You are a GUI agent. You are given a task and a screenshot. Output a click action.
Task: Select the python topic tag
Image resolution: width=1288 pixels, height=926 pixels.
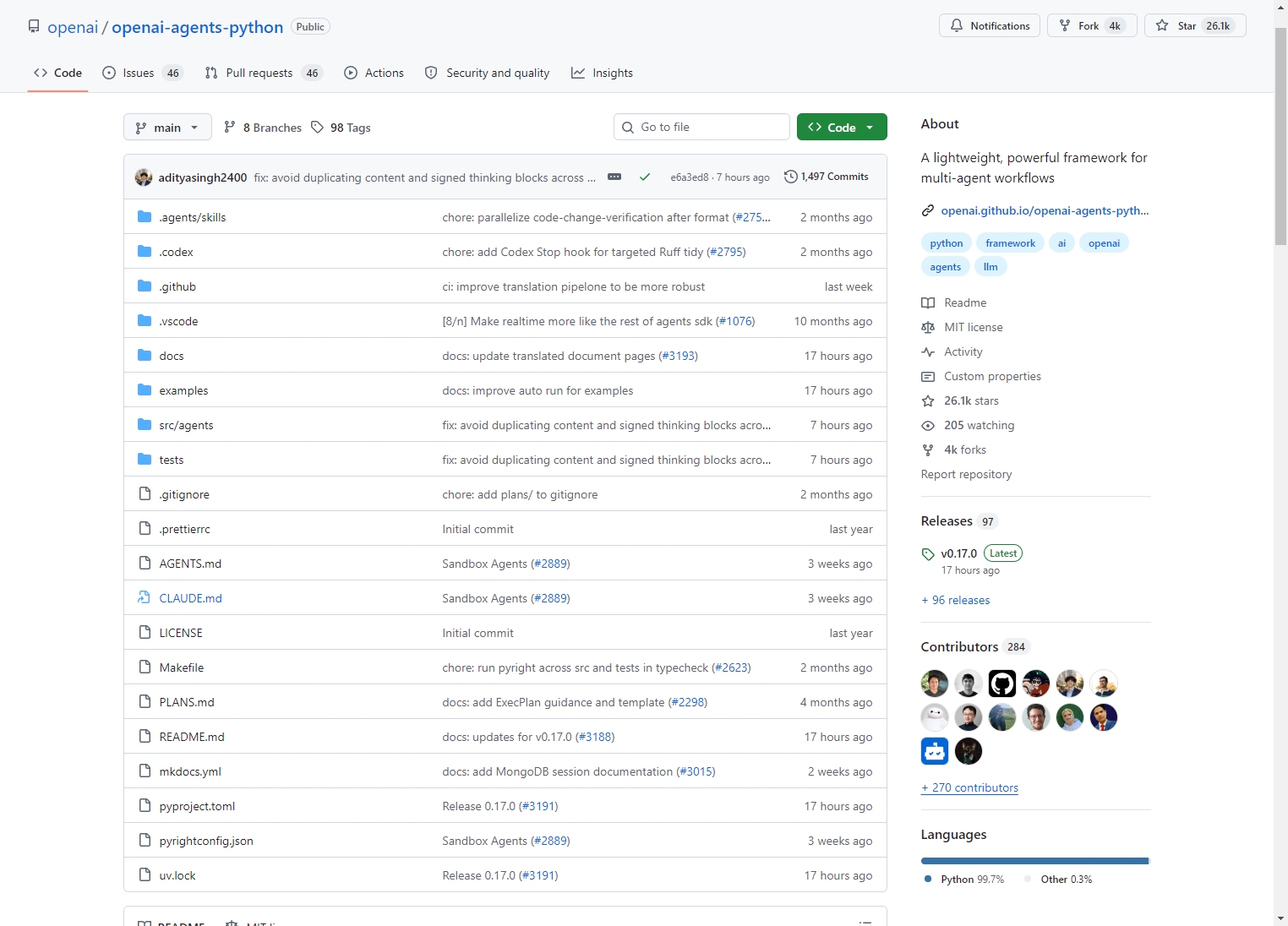pyautogui.click(x=946, y=243)
